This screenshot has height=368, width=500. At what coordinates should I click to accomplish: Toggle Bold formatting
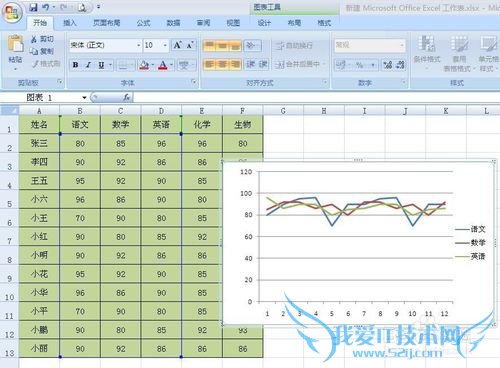(x=76, y=65)
